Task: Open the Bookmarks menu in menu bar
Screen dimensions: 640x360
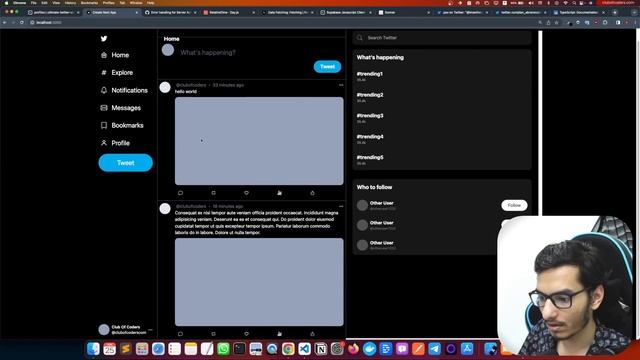Action: pos(89,3)
